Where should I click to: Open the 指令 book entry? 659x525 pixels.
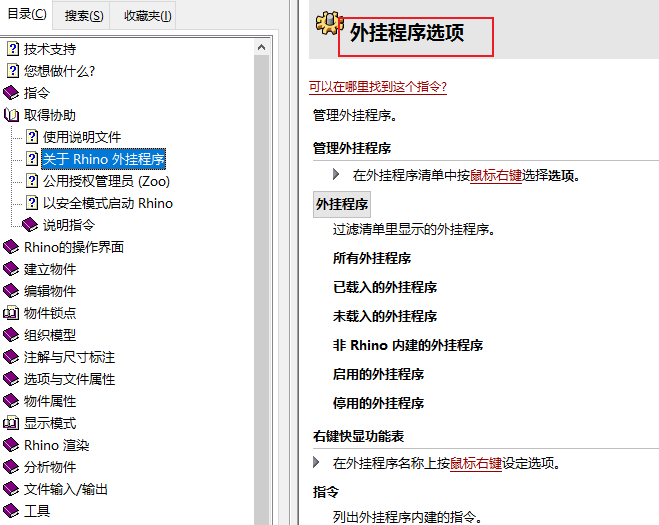tap(37, 93)
